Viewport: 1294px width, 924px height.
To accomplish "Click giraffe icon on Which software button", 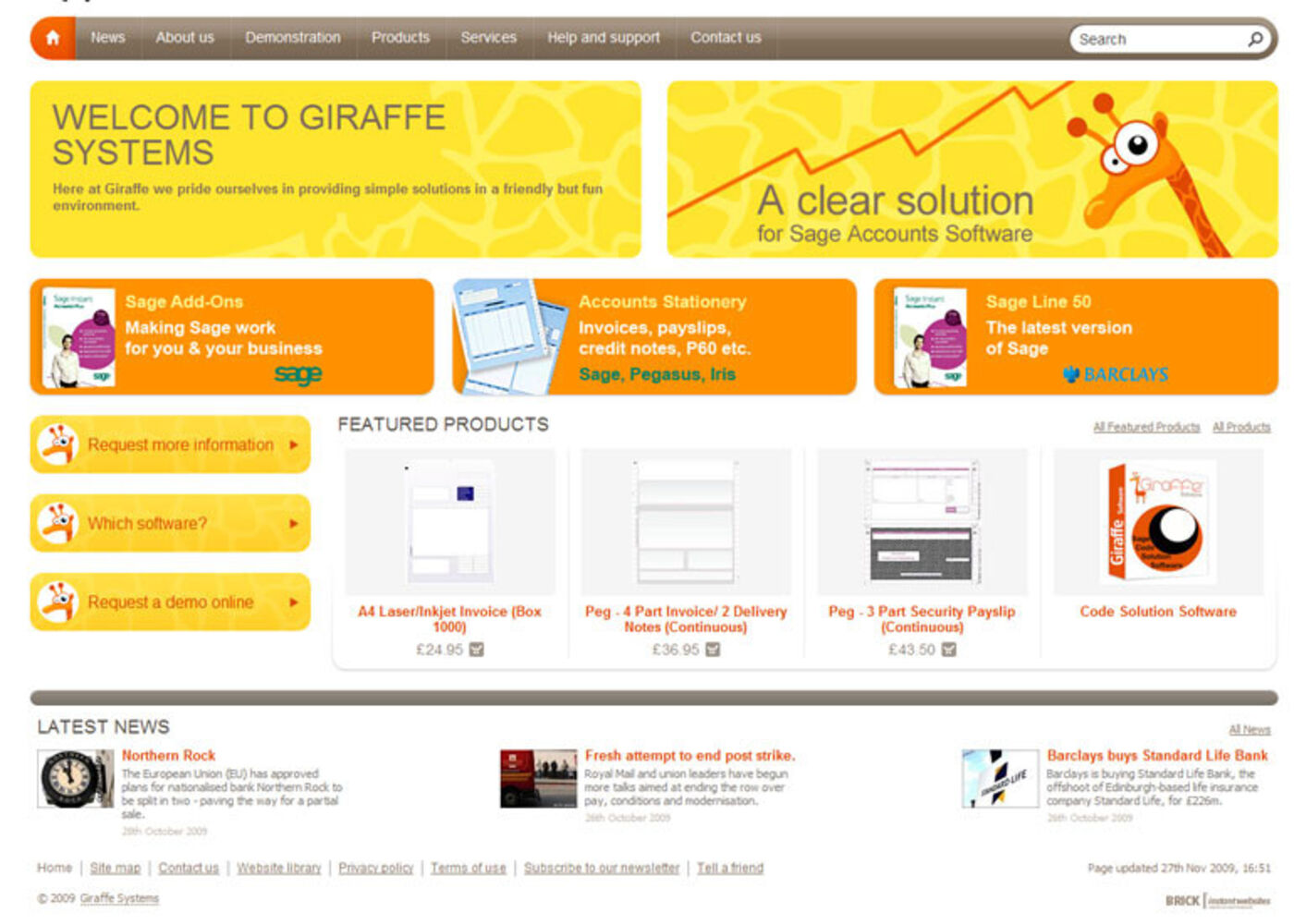I will [58, 523].
